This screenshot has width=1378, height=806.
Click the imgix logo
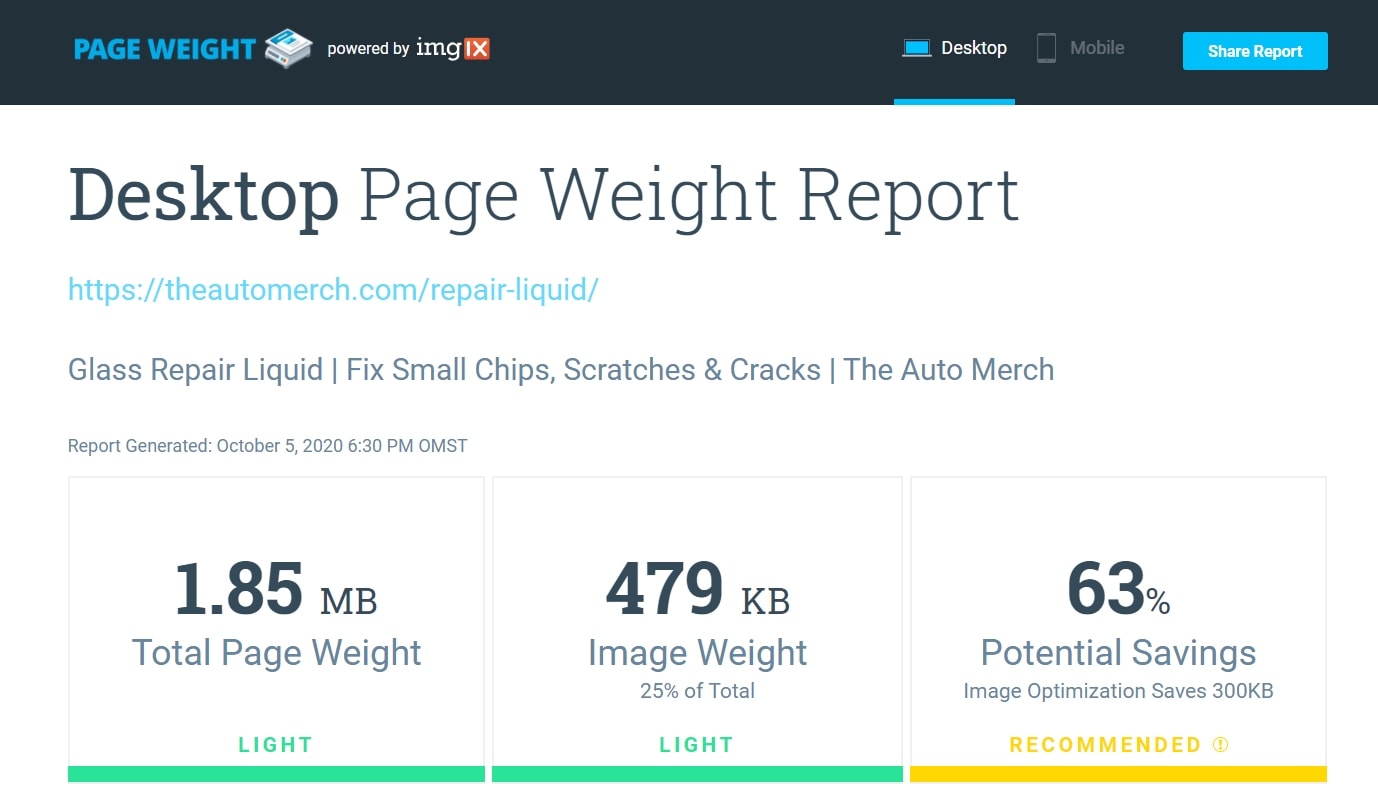tap(453, 48)
